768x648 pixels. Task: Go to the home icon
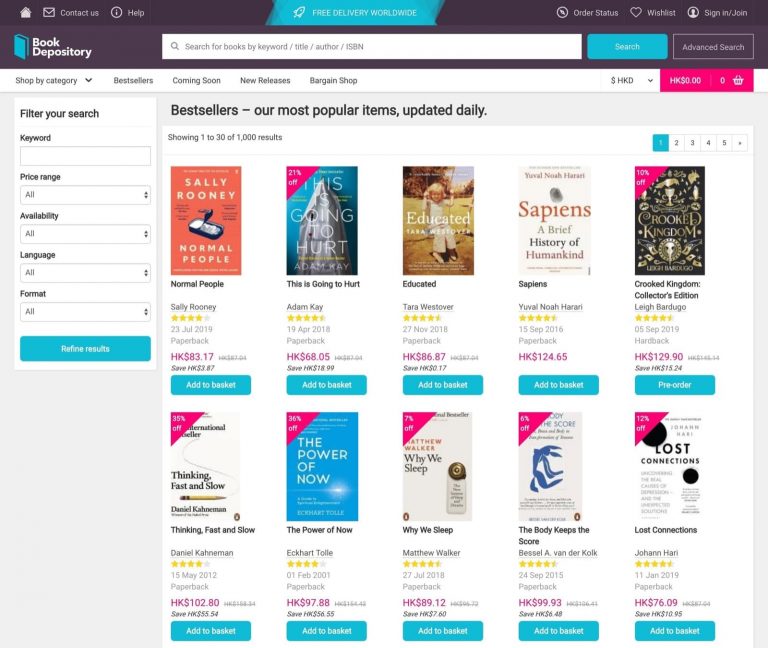click(25, 12)
